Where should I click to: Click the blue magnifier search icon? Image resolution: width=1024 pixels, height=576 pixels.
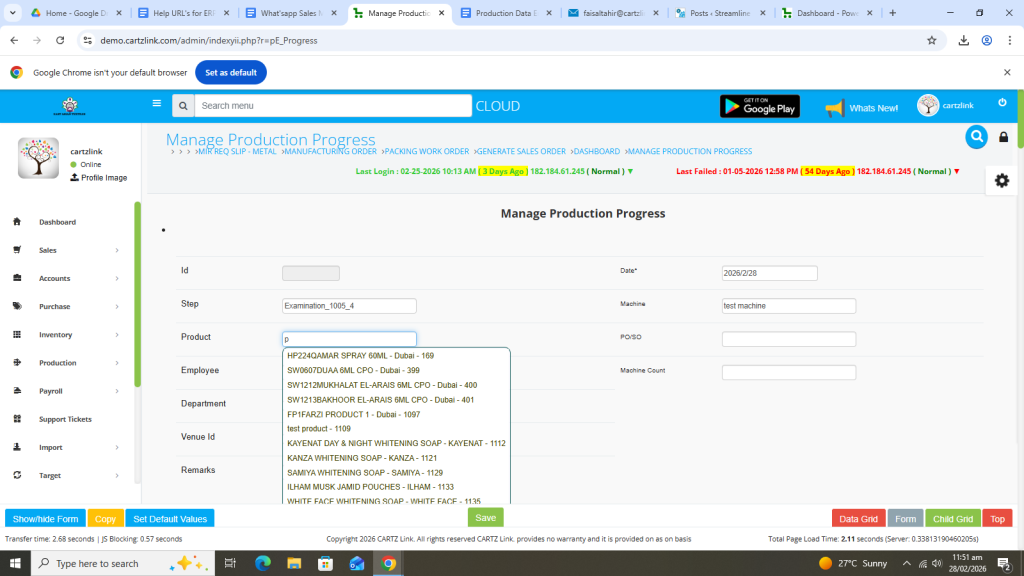tap(976, 137)
